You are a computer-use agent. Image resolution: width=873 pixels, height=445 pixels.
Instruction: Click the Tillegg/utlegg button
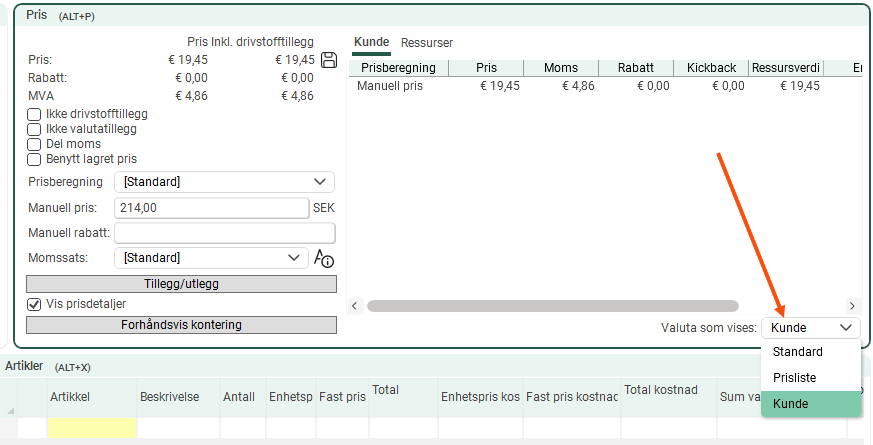[181, 284]
